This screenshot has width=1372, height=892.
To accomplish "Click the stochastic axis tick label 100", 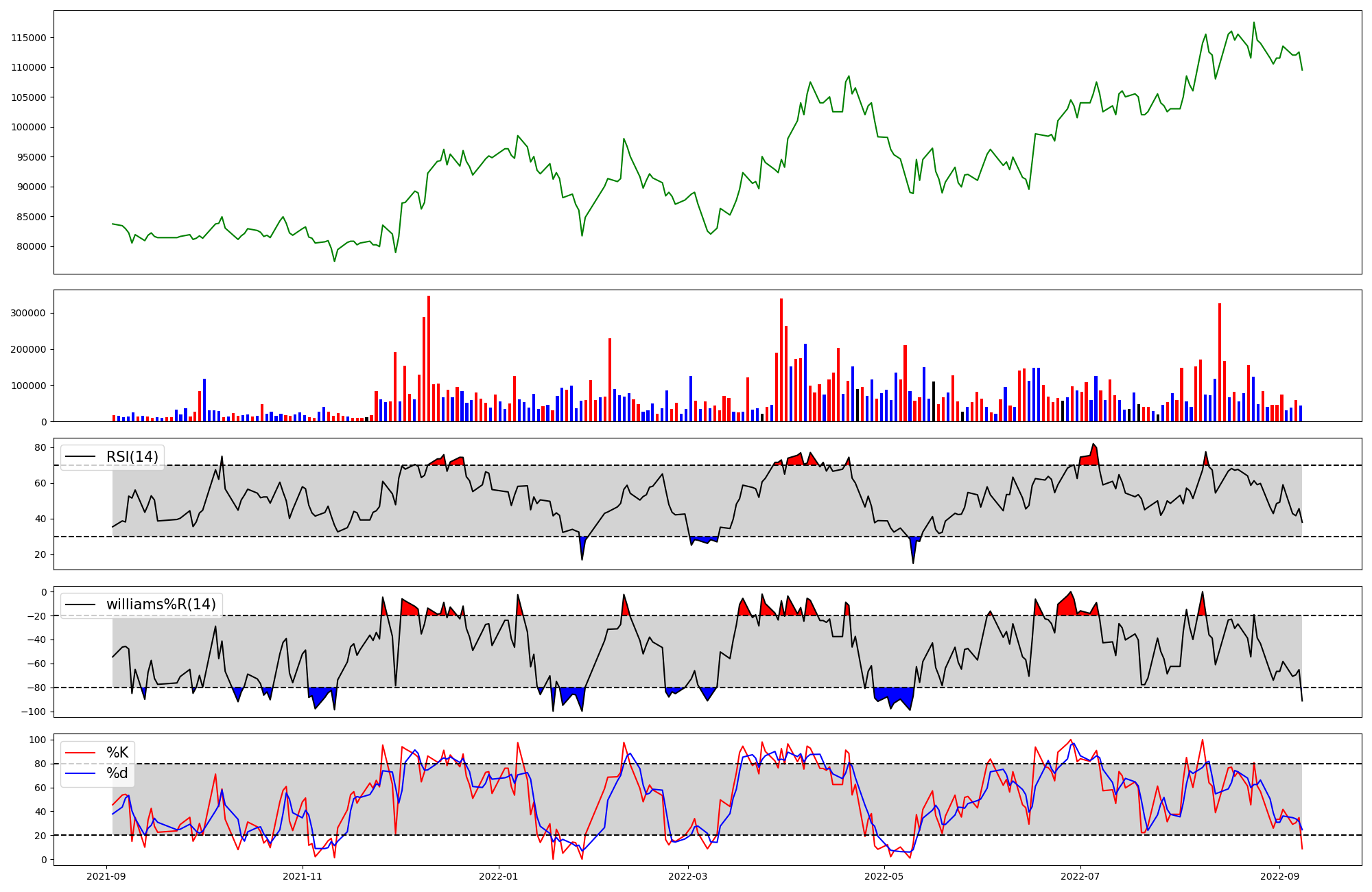I will coord(38,740).
